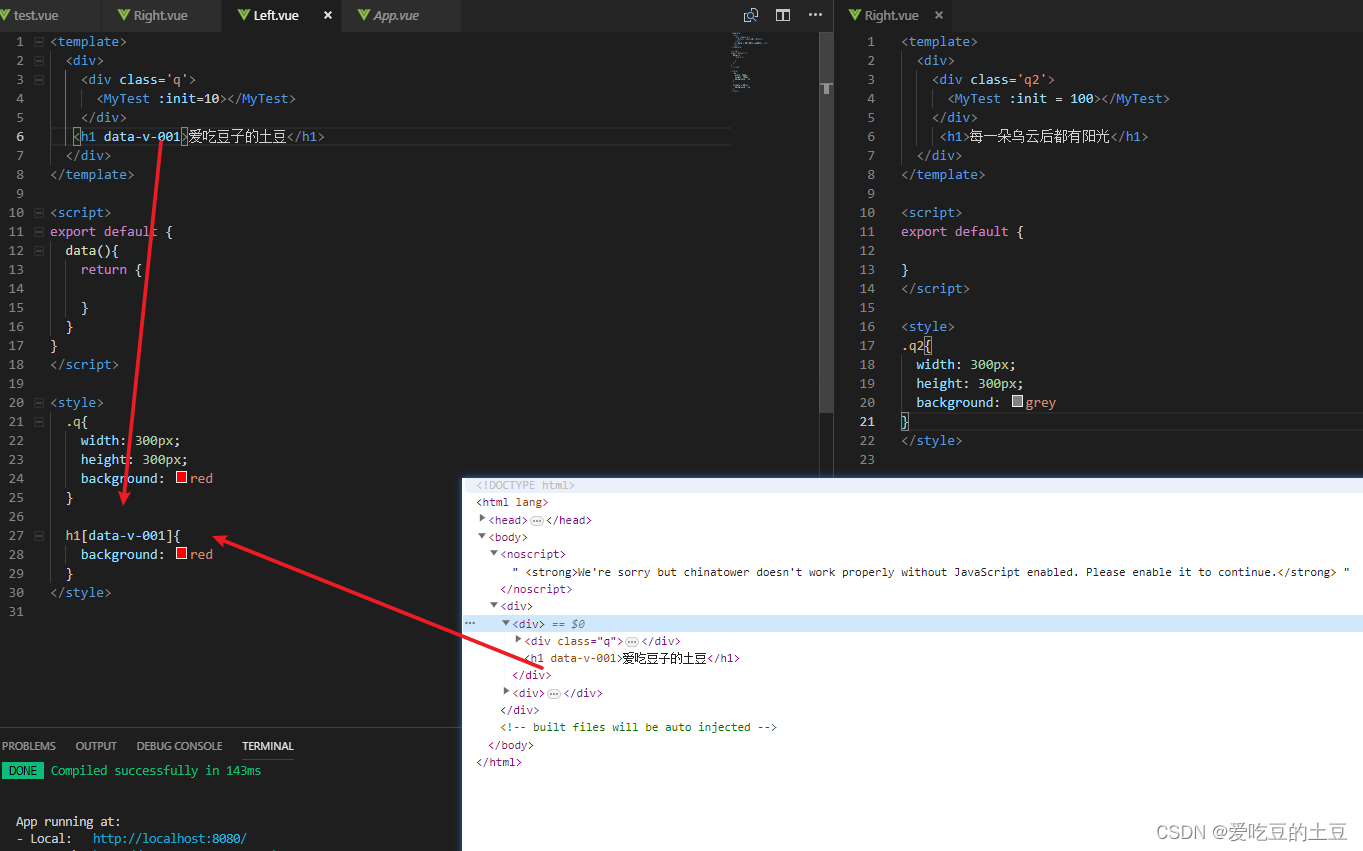Select h1 data-v-001 line in DevTools
The image size is (1363, 851).
pyautogui.click(x=632, y=658)
